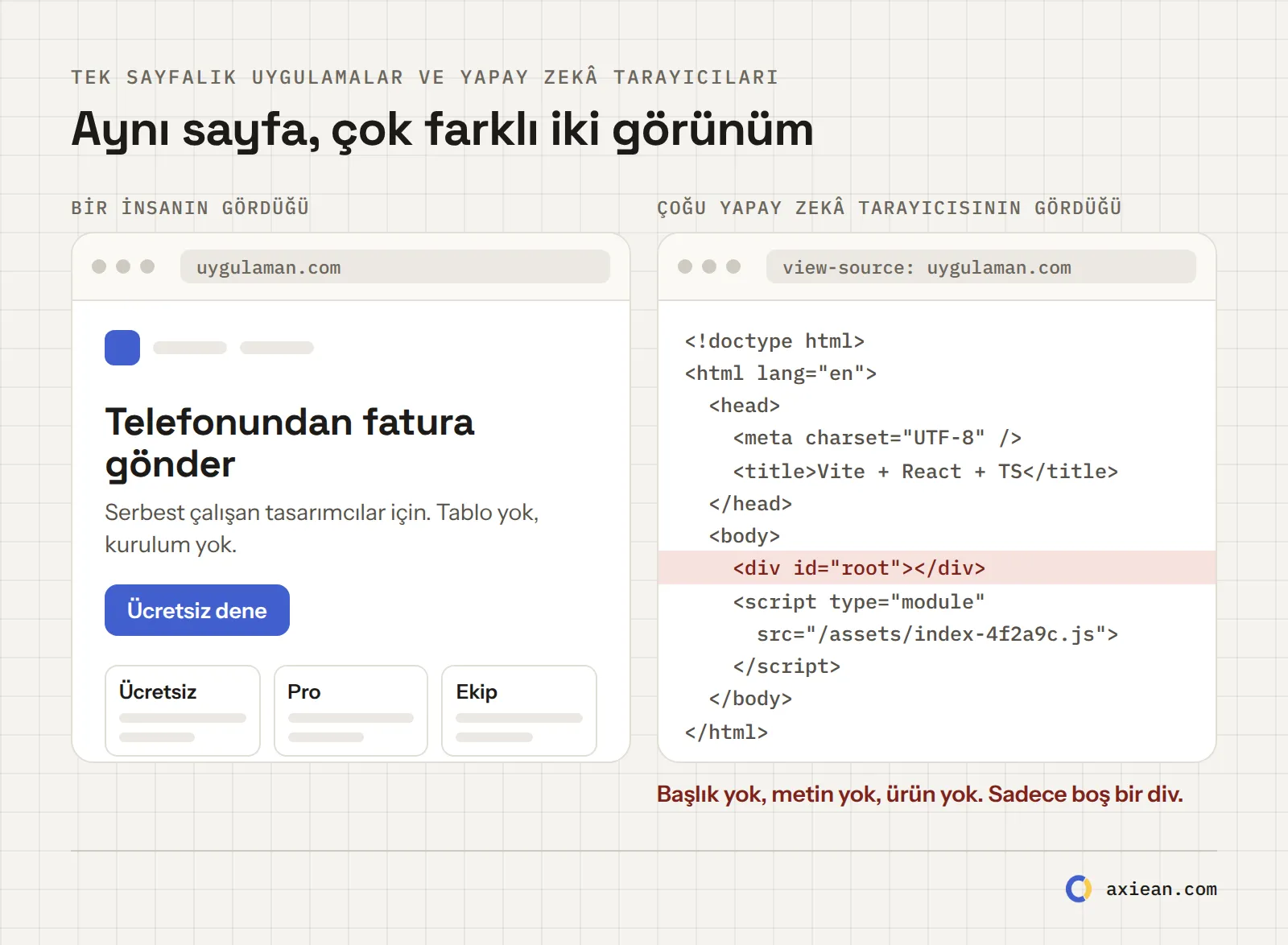Click the "TEK SAYFALIK UYGULAMALAR" overline text
This screenshot has height=945, width=1288.
tap(425, 76)
